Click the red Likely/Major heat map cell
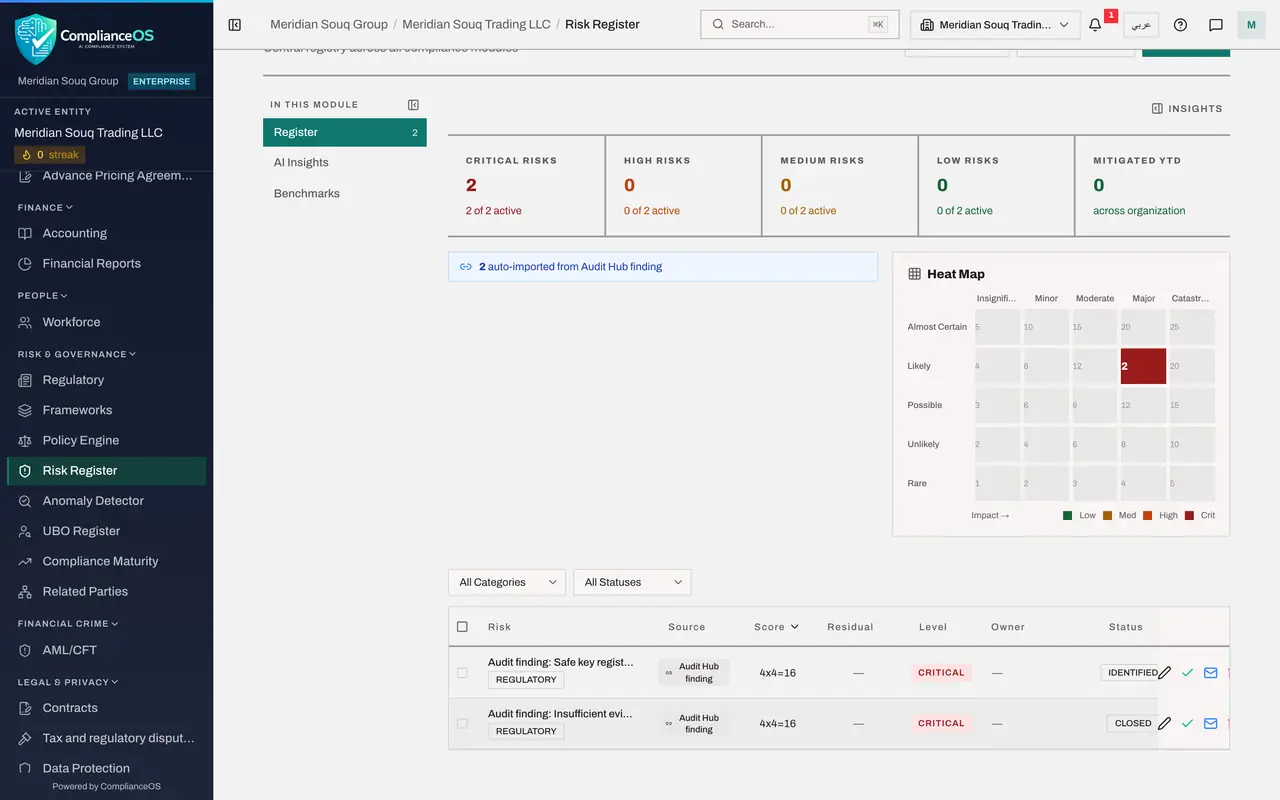 (1143, 366)
